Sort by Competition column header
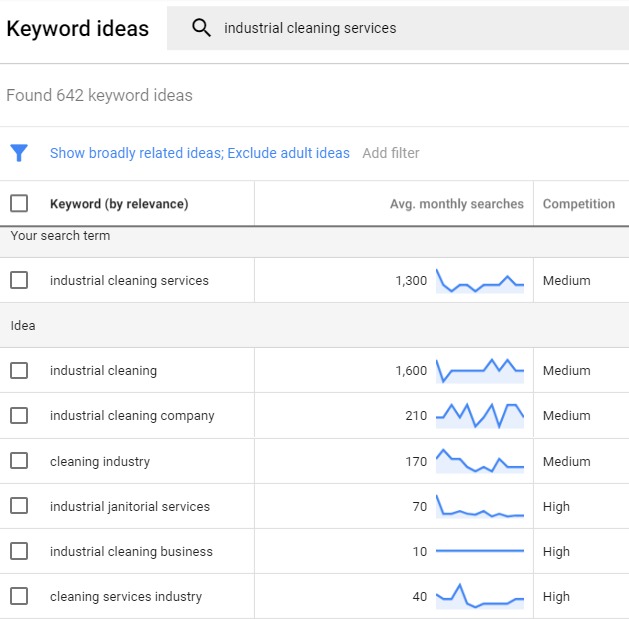 click(578, 204)
